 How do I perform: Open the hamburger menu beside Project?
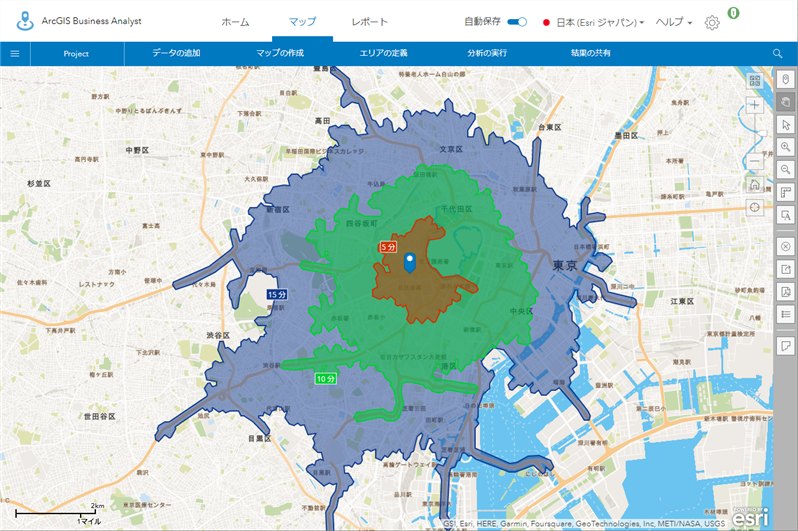pyautogui.click(x=15, y=53)
